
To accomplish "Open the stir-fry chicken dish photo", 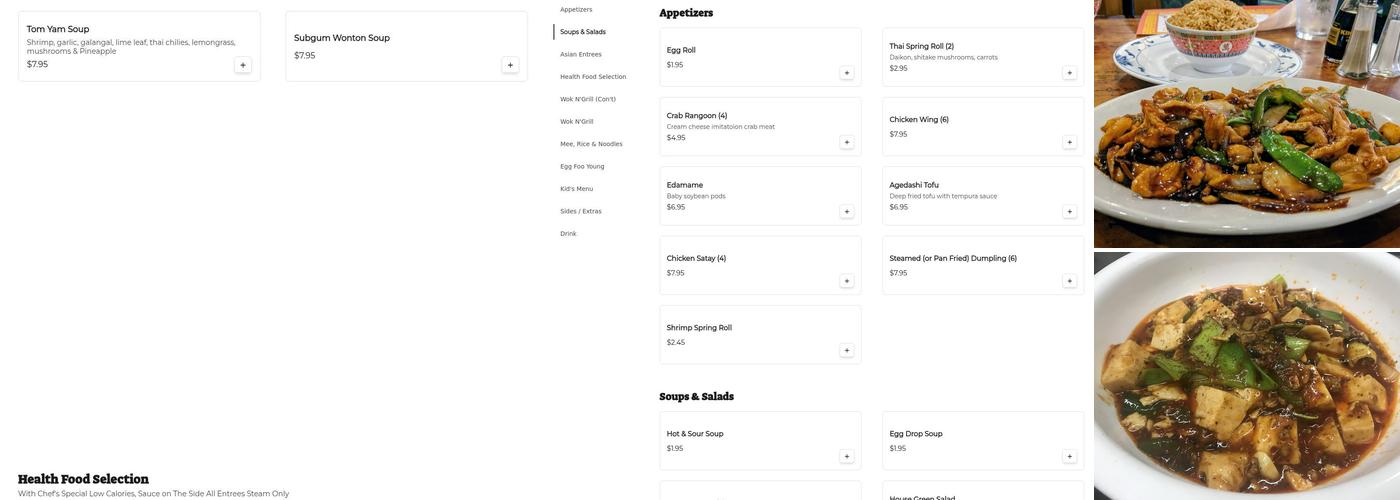I will pos(1246,124).
